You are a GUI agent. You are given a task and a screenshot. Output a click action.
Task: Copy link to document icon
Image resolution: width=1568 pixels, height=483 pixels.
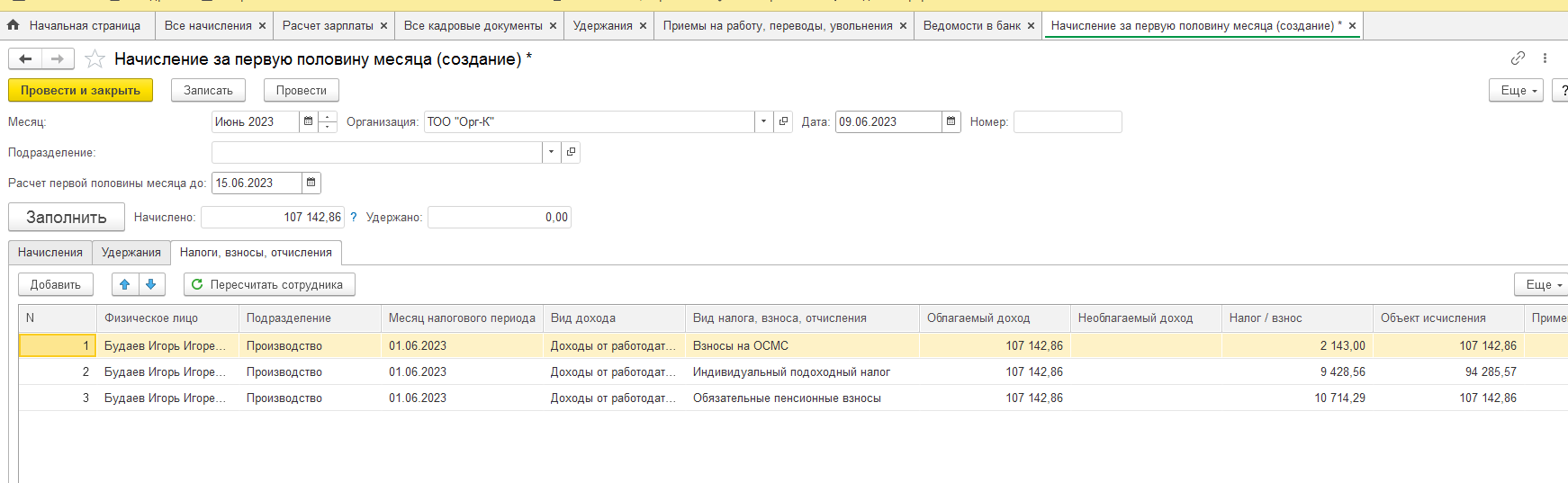[x=1518, y=58]
